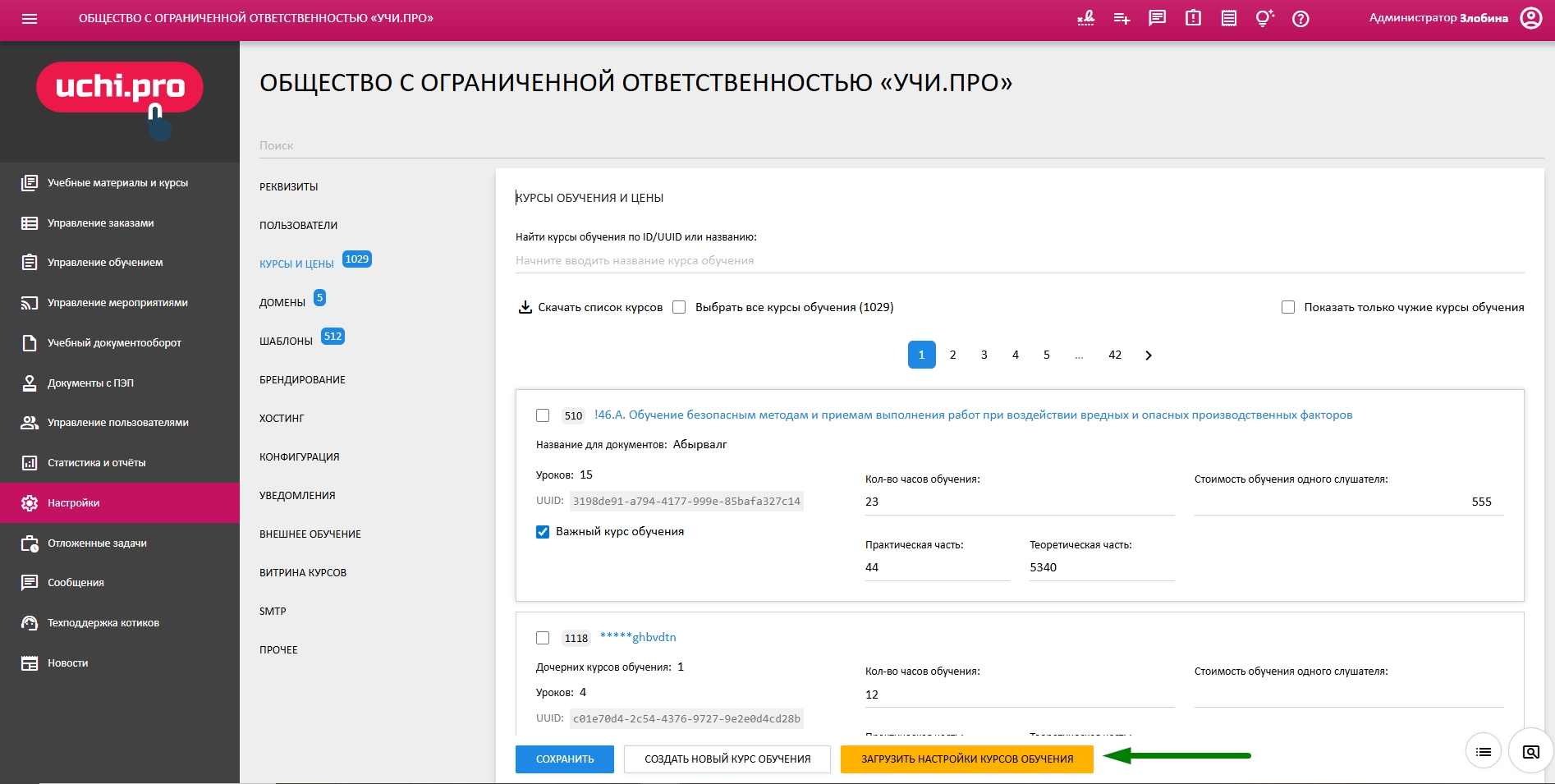Click ЗАГРУЗИТЬ НАСТРОЙКИ КУРСОВ ОБУЧЕНИЯ

967,759
